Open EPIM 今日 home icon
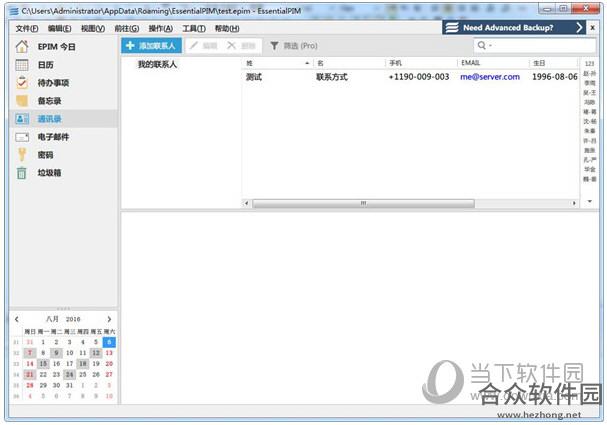Viewport: 607px width, 425px height. click(22, 47)
